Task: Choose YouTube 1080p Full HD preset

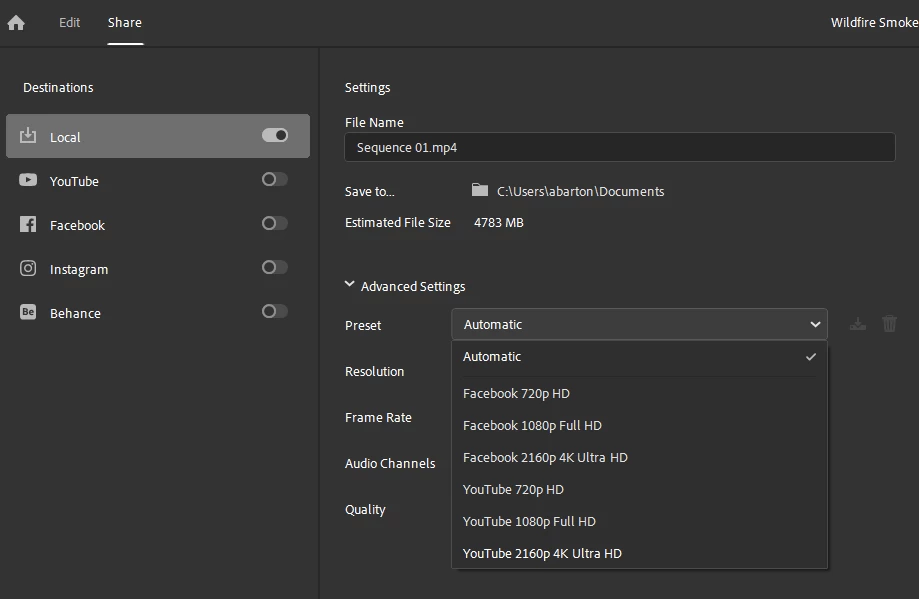Action: pos(529,521)
